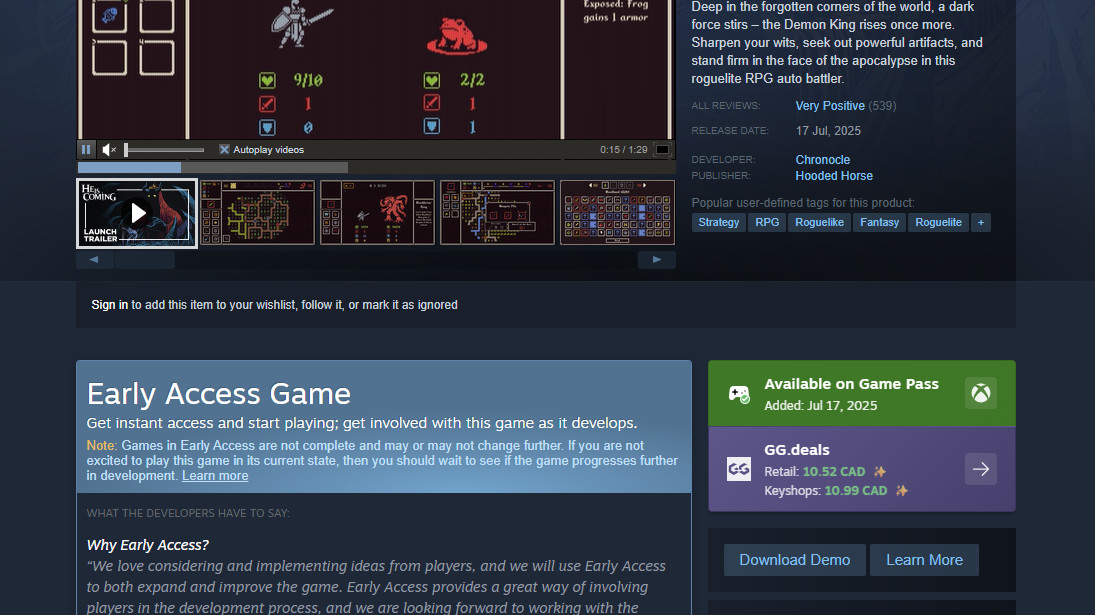The width and height of the screenshot is (1095, 615).
Task: Click the Game Pass controller icon
Action: 739,394
